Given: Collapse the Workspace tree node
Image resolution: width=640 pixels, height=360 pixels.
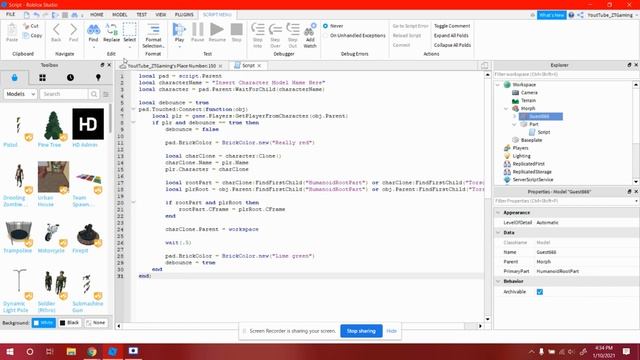Looking at the screenshot, I should click(498, 85).
